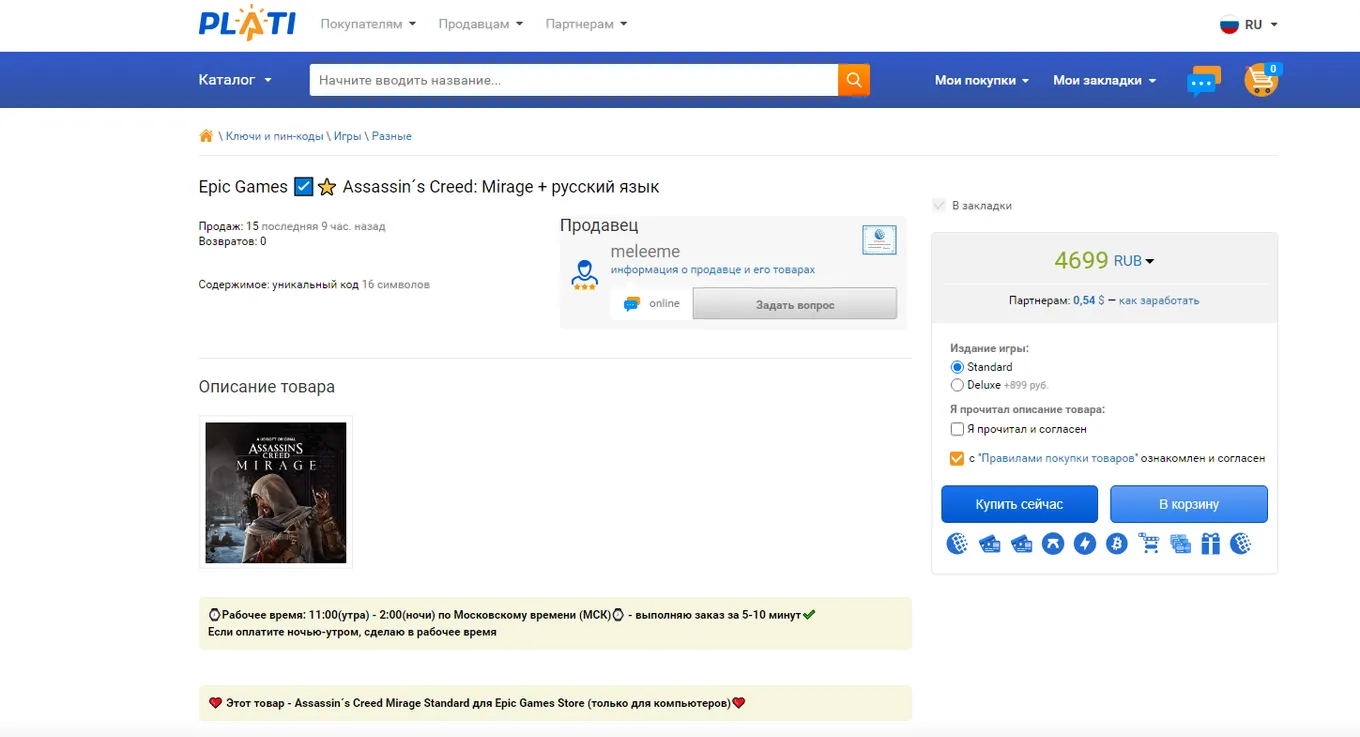Click the small cart icon below buy buttons
This screenshot has height=737, width=1360.
tap(1149, 544)
